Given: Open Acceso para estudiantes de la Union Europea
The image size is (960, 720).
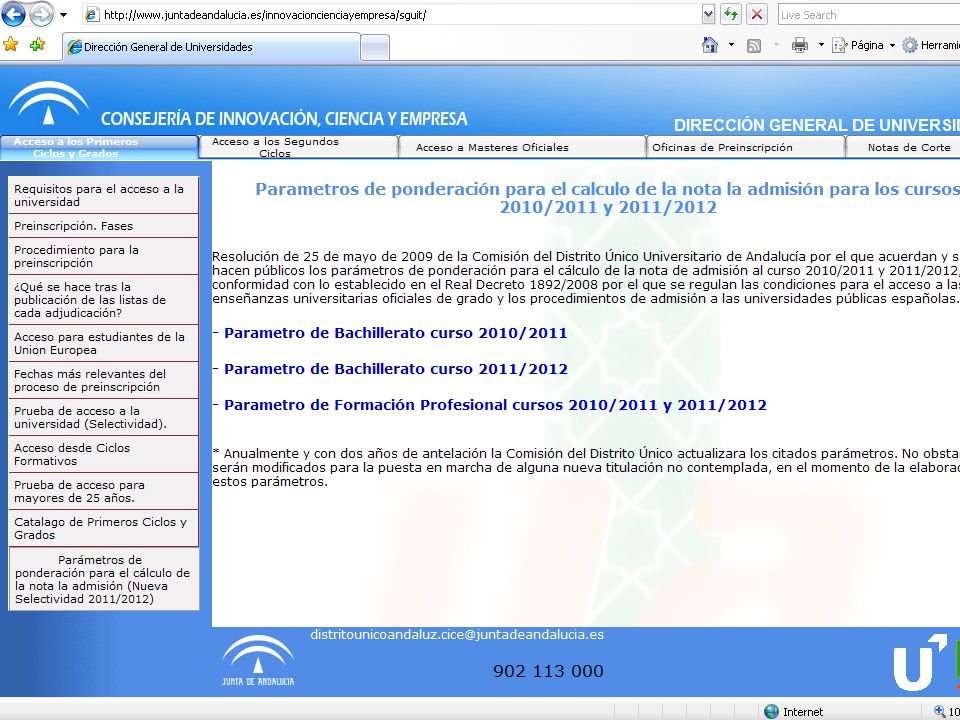Looking at the screenshot, I should [103, 343].
